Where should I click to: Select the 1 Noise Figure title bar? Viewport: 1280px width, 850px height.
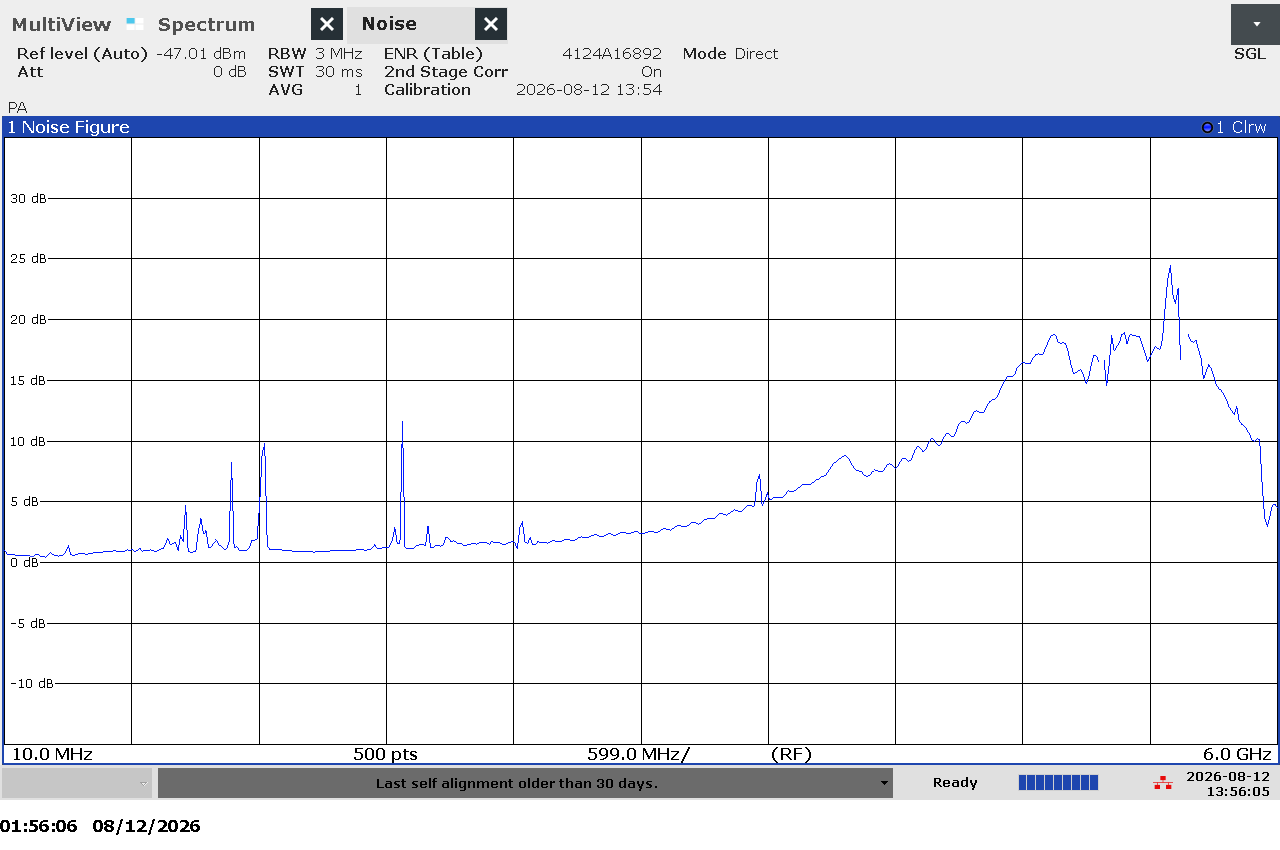[x=640, y=127]
